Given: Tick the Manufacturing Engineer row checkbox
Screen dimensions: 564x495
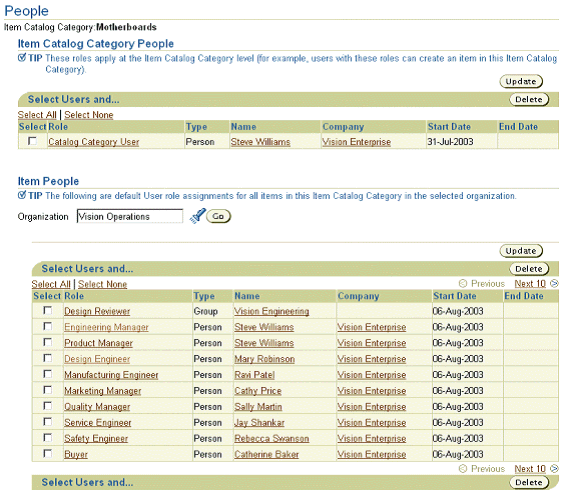Looking at the screenshot, I should coord(47,374).
